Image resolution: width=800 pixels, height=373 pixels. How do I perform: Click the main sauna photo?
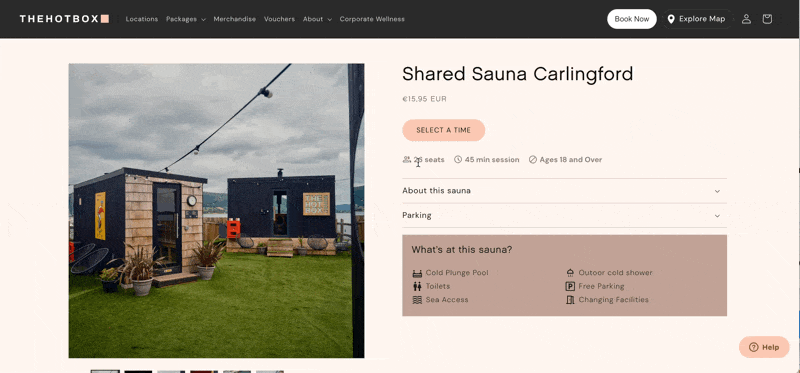coord(216,211)
